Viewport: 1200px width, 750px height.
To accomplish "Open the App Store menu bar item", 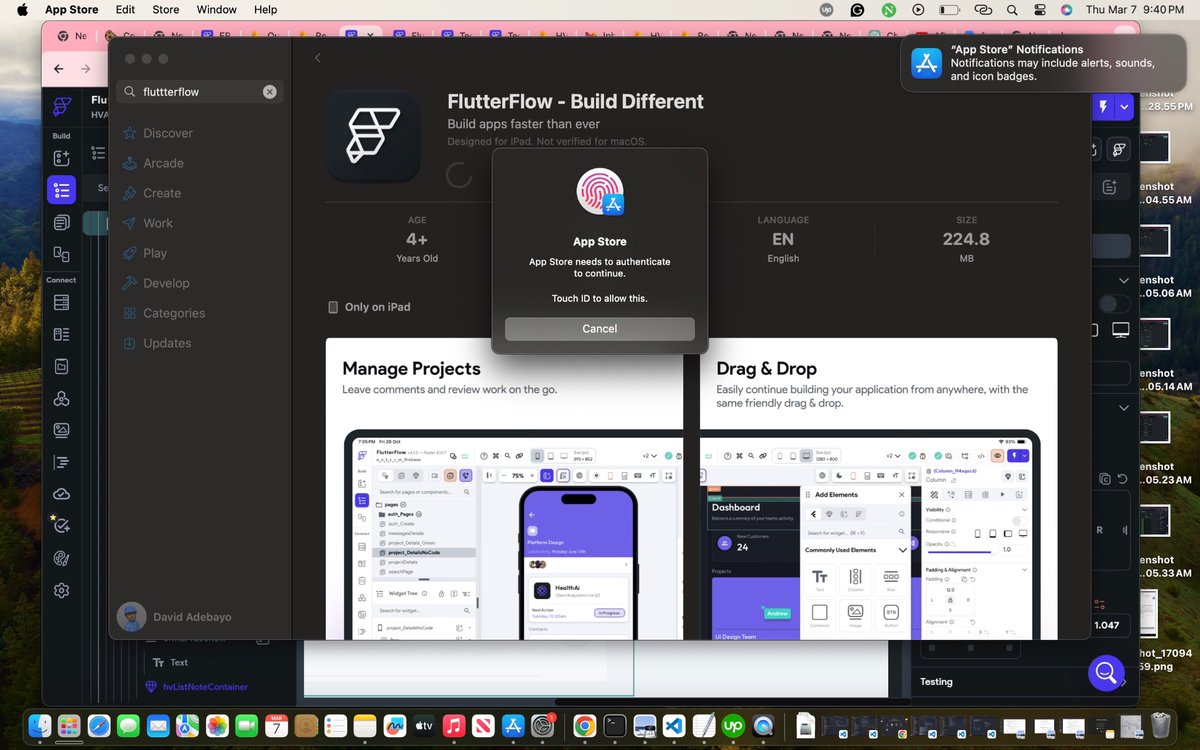I will 71,9.
